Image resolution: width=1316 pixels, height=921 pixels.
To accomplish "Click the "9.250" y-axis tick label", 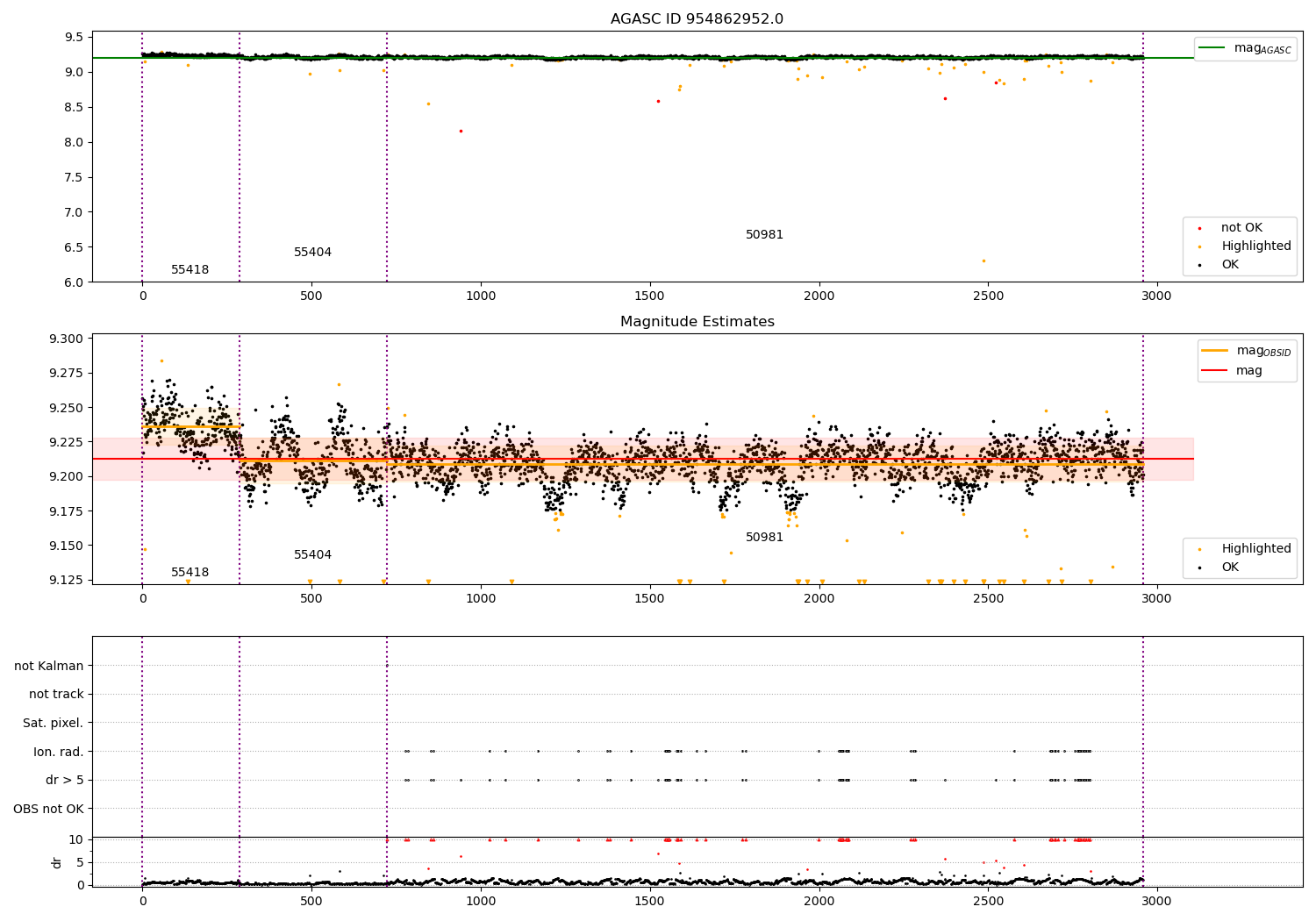I will pyautogui.click(x=67, y=408).
